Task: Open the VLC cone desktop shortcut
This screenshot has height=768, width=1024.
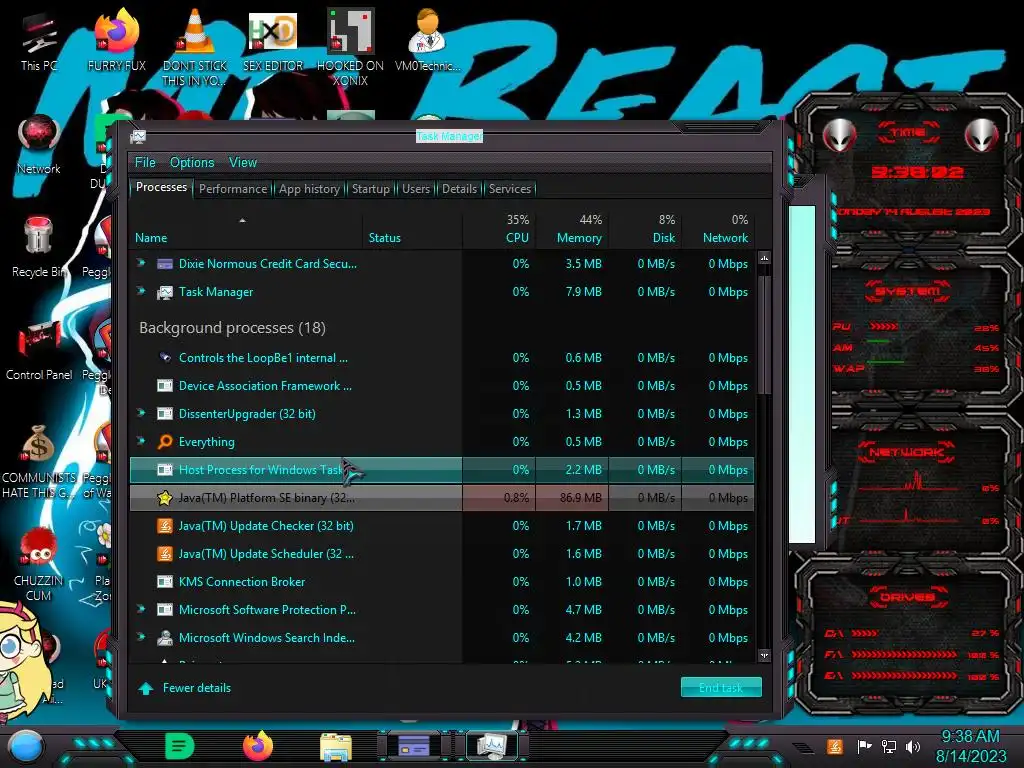Action: 195,47
